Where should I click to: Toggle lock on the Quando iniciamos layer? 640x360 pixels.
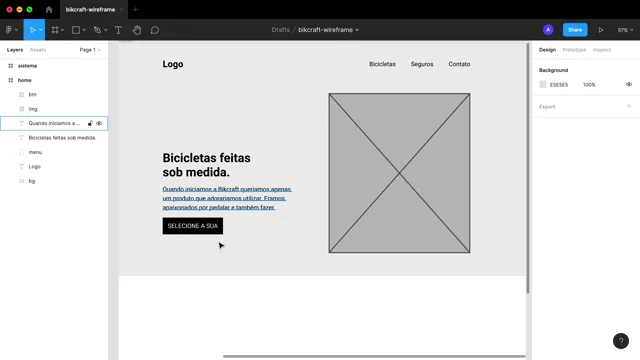click(x=90, y=123)
